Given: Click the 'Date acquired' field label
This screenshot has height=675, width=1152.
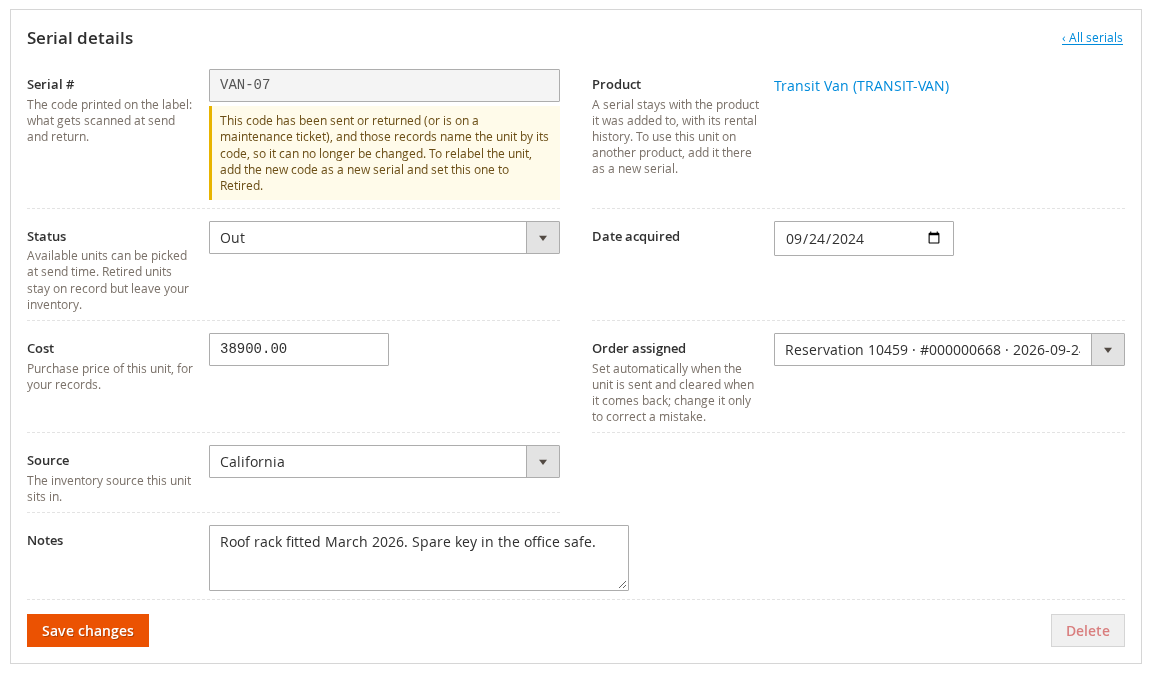Looking at the screenshot, I should [636, 237].
